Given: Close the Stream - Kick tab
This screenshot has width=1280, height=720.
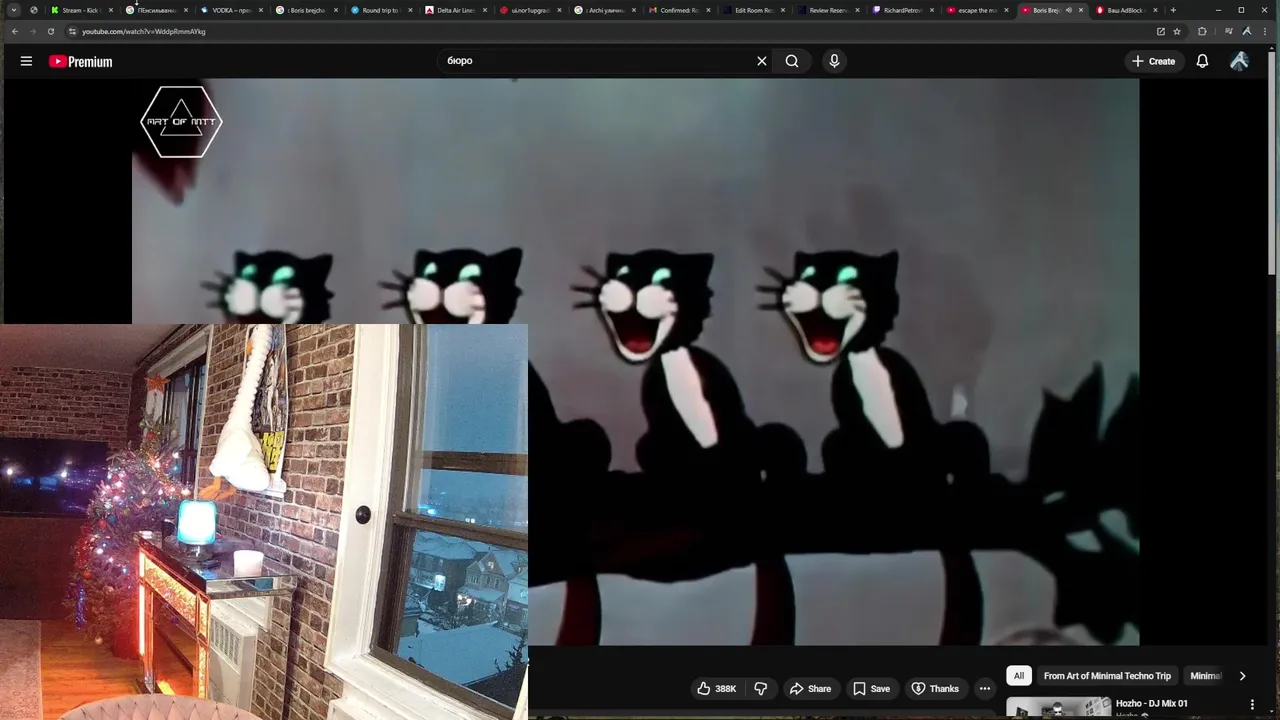Looking at the screenshot, I should point(111,10).
